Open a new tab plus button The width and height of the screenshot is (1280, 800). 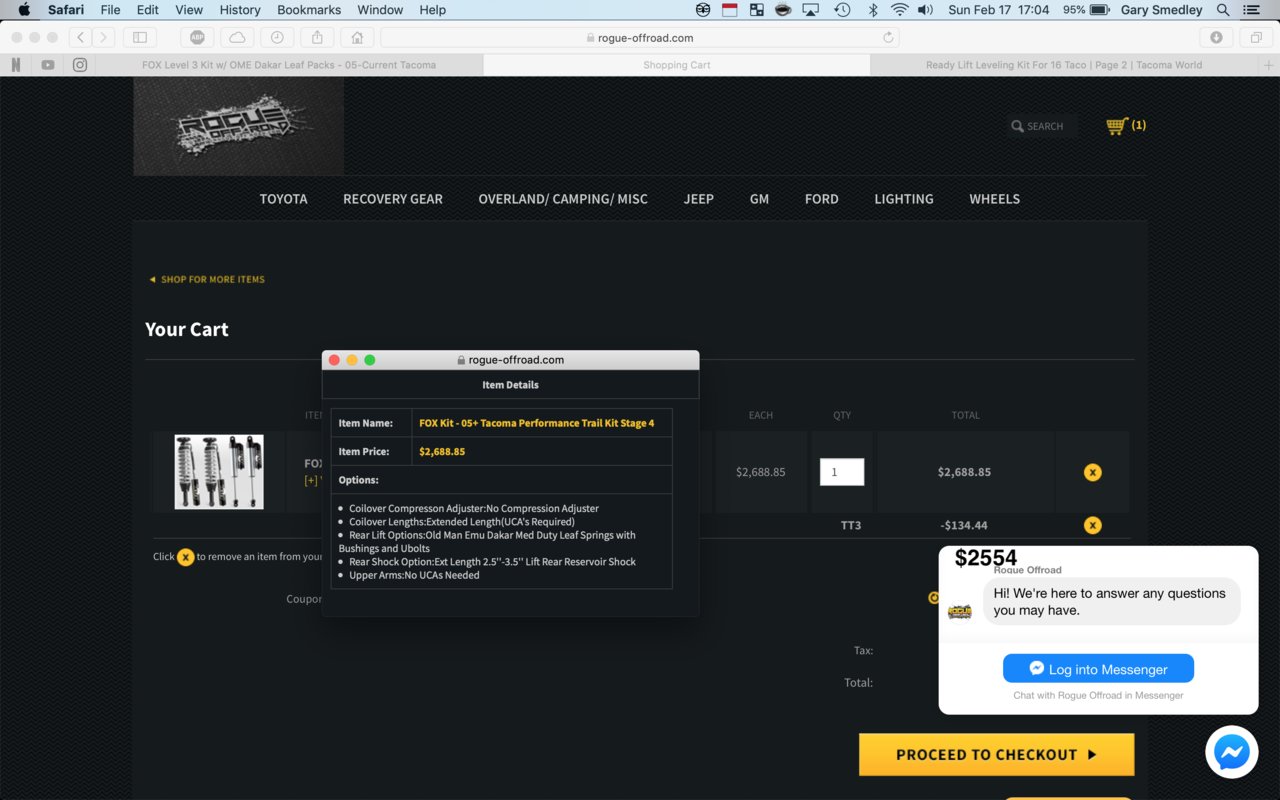point(1269,65)
